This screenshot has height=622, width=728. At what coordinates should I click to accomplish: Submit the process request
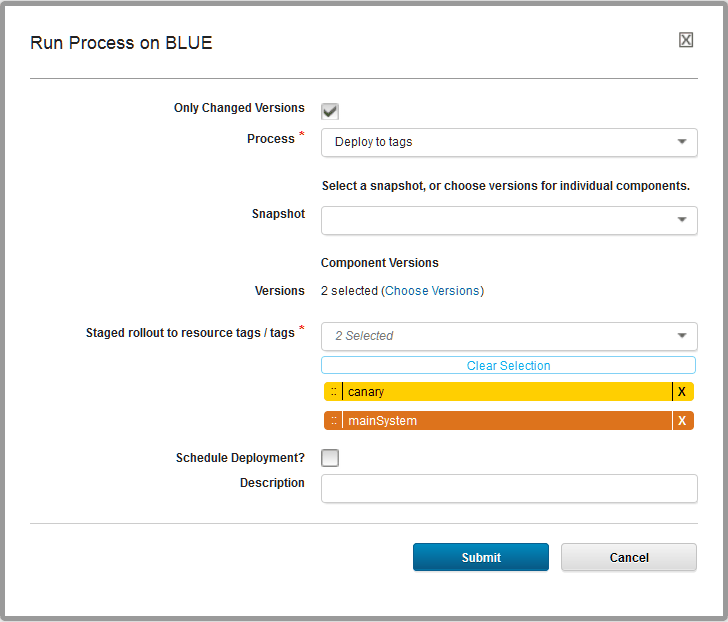(x=481, y=557)
